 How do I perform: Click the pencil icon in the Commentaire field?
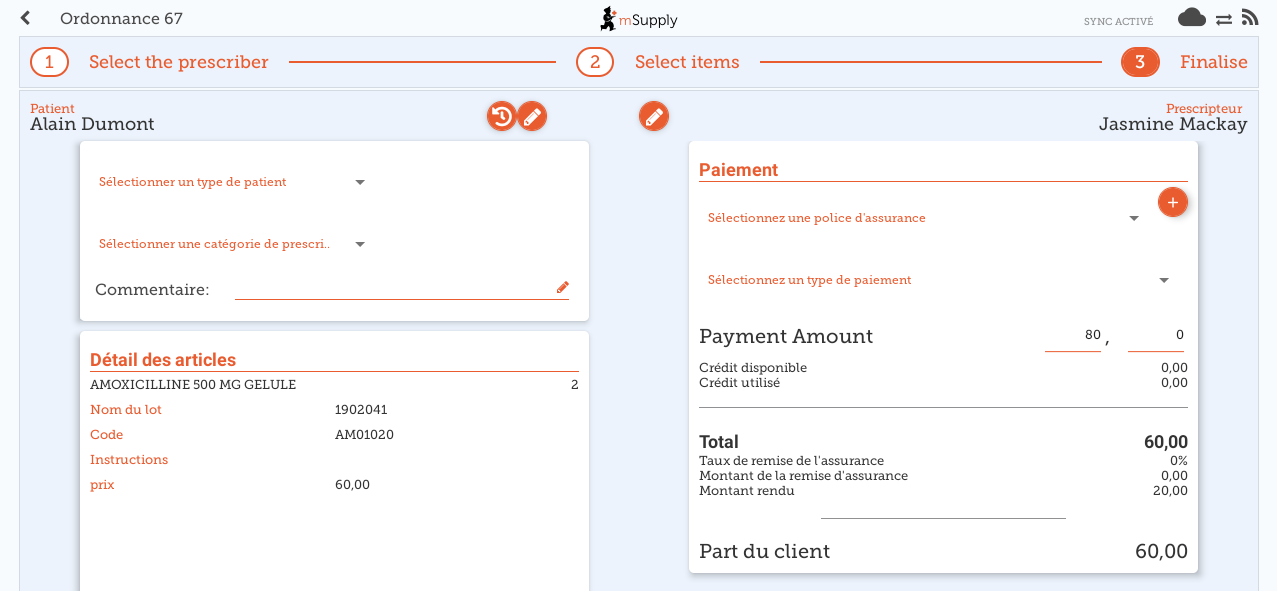tap(563, 288)
